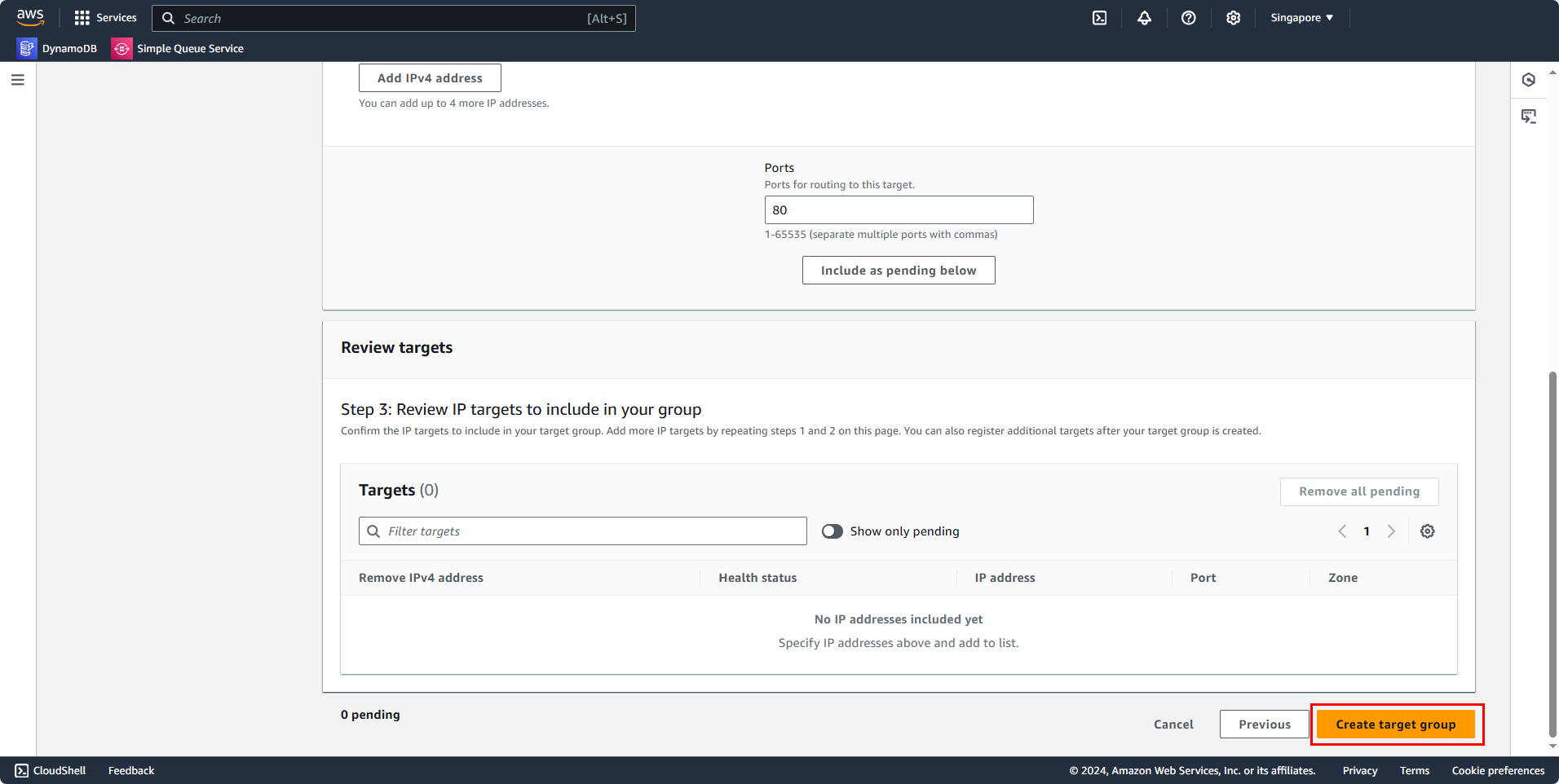
Task: Expand the hamburger side navigation menu
Action: 18,80
